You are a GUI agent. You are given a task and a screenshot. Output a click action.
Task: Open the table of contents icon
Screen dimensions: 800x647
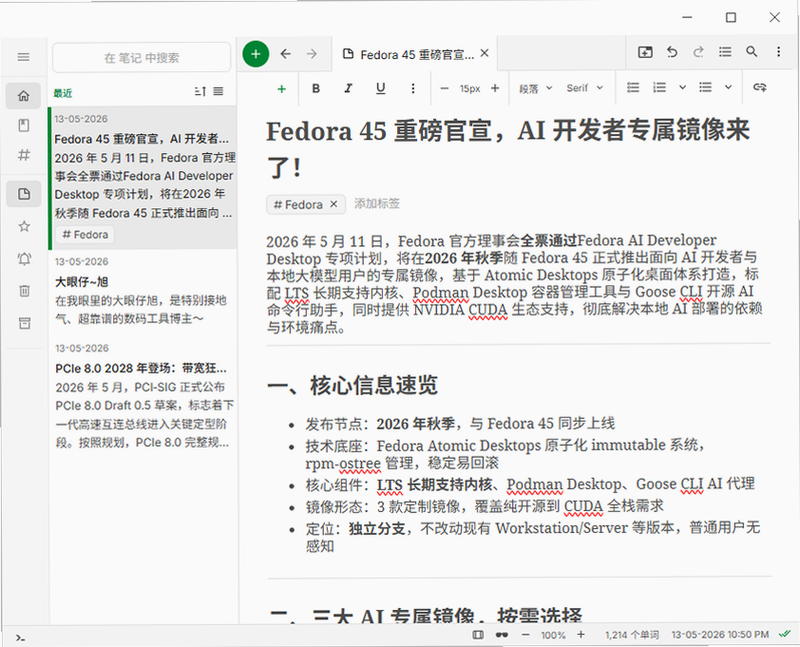pyautogui.click(x=725, y=52)
